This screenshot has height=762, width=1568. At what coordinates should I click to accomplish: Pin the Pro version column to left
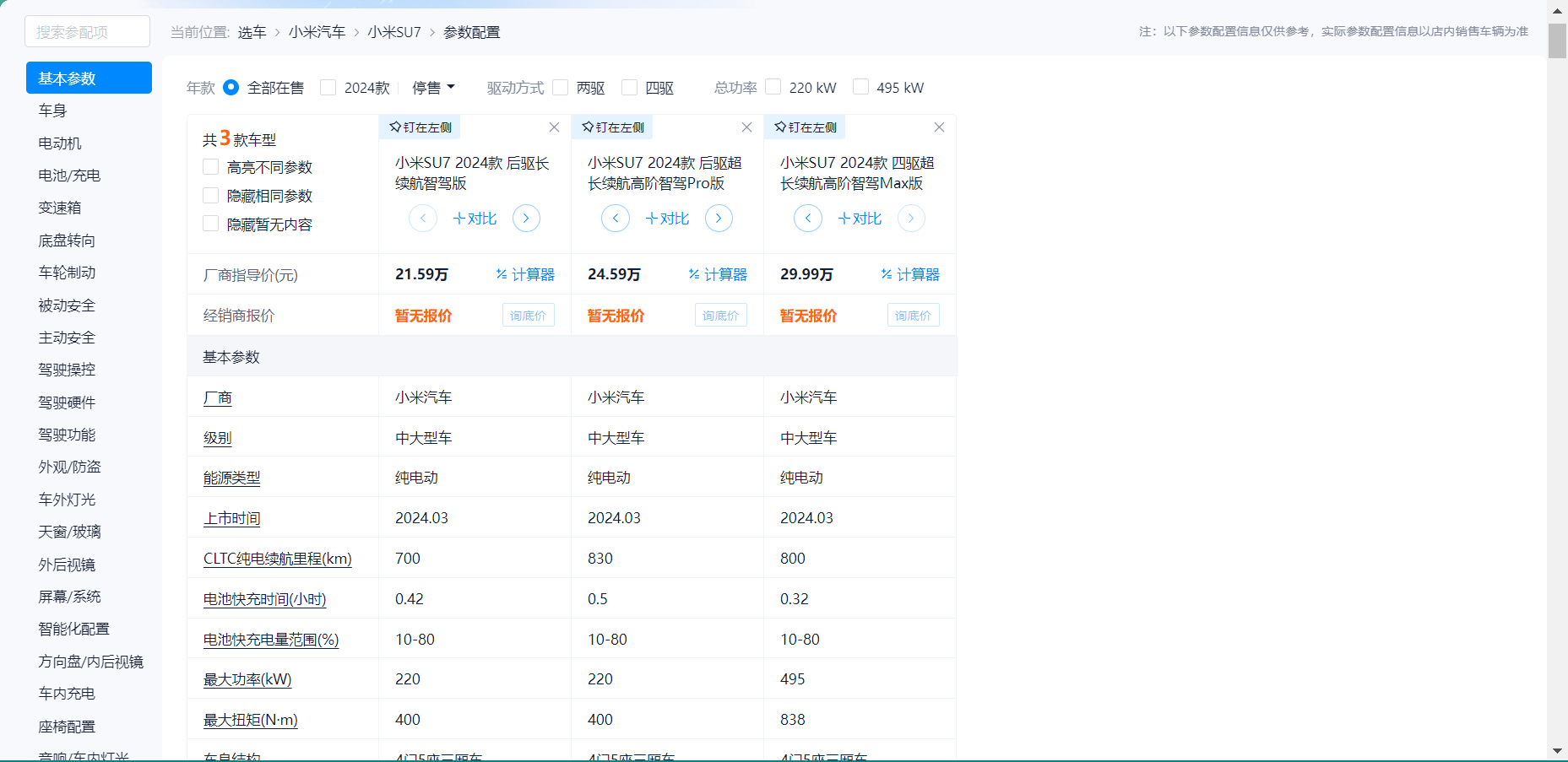tap(613, 127)
